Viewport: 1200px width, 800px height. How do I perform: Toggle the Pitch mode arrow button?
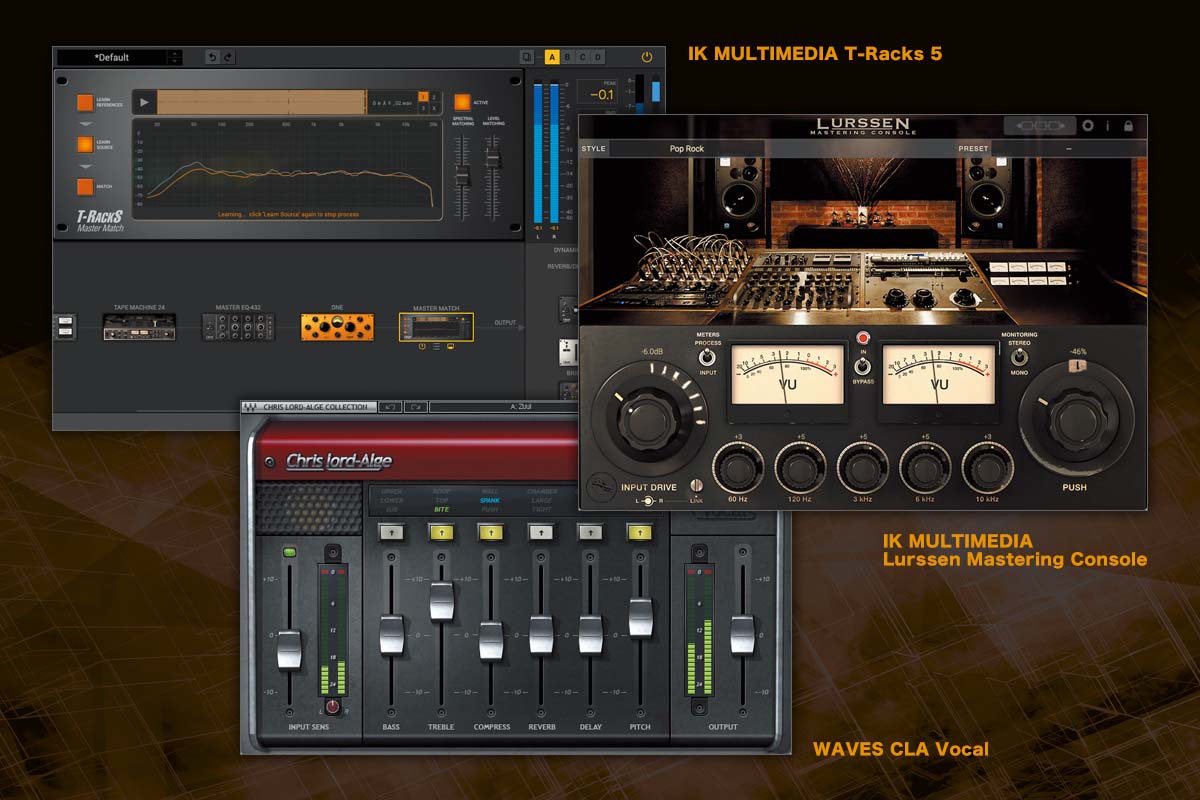(640, 533)
